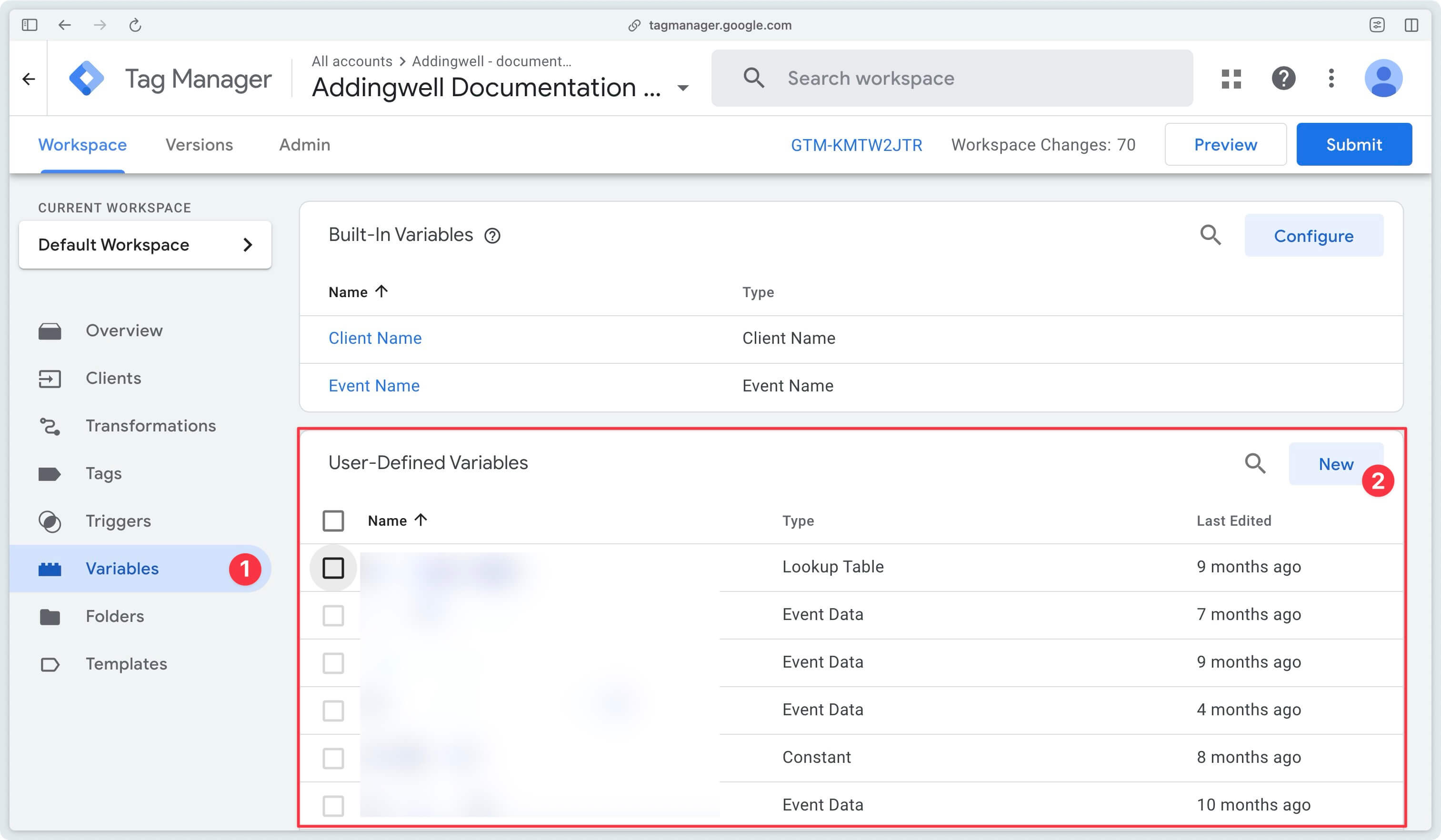Click the blue Submit button

pos(1353,145)
